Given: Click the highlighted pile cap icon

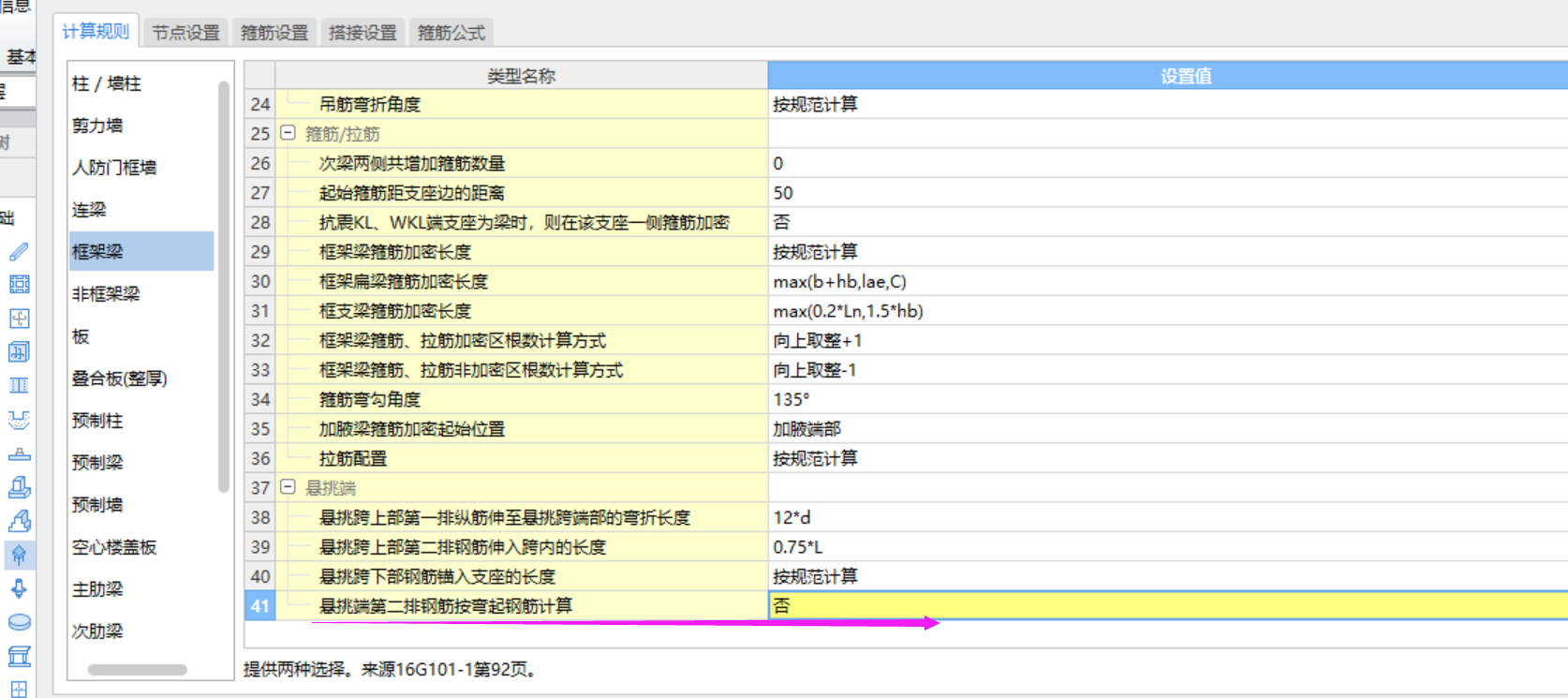Looking at the screenshot, I should pos(19,555).
